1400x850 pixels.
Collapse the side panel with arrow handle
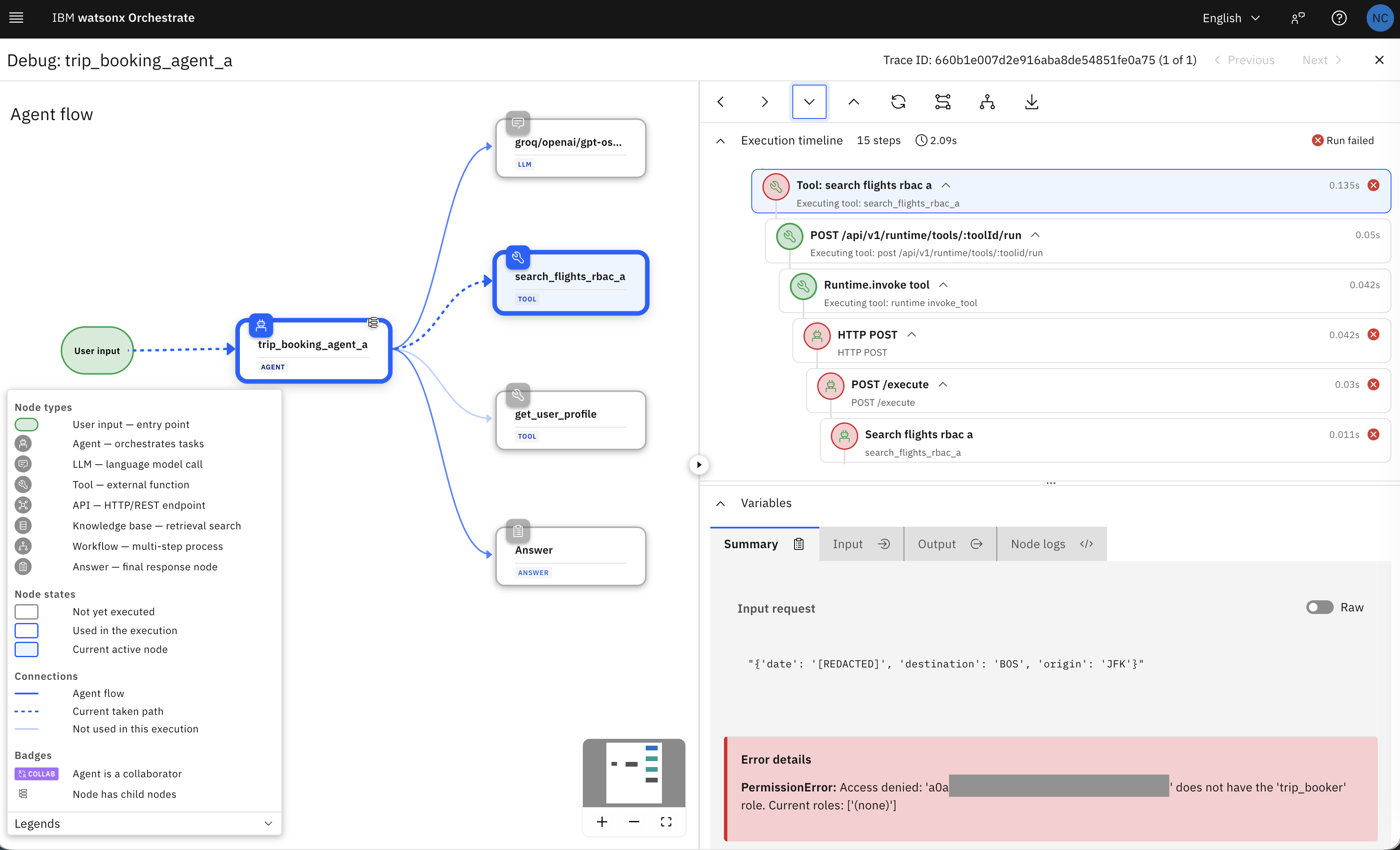699,465
